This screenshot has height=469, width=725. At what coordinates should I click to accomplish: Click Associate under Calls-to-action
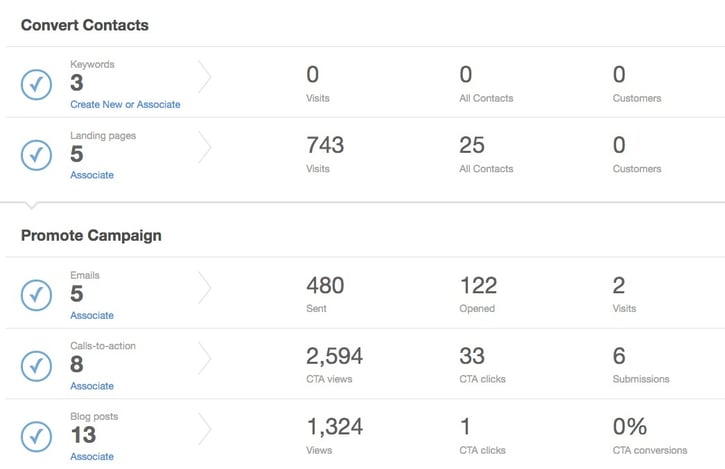tap(92, 386)
